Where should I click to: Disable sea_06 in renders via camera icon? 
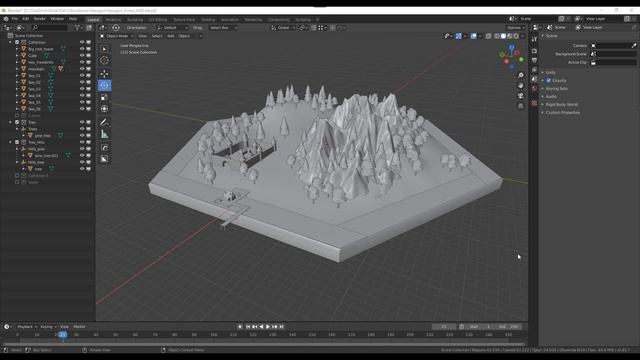[88, 109]
